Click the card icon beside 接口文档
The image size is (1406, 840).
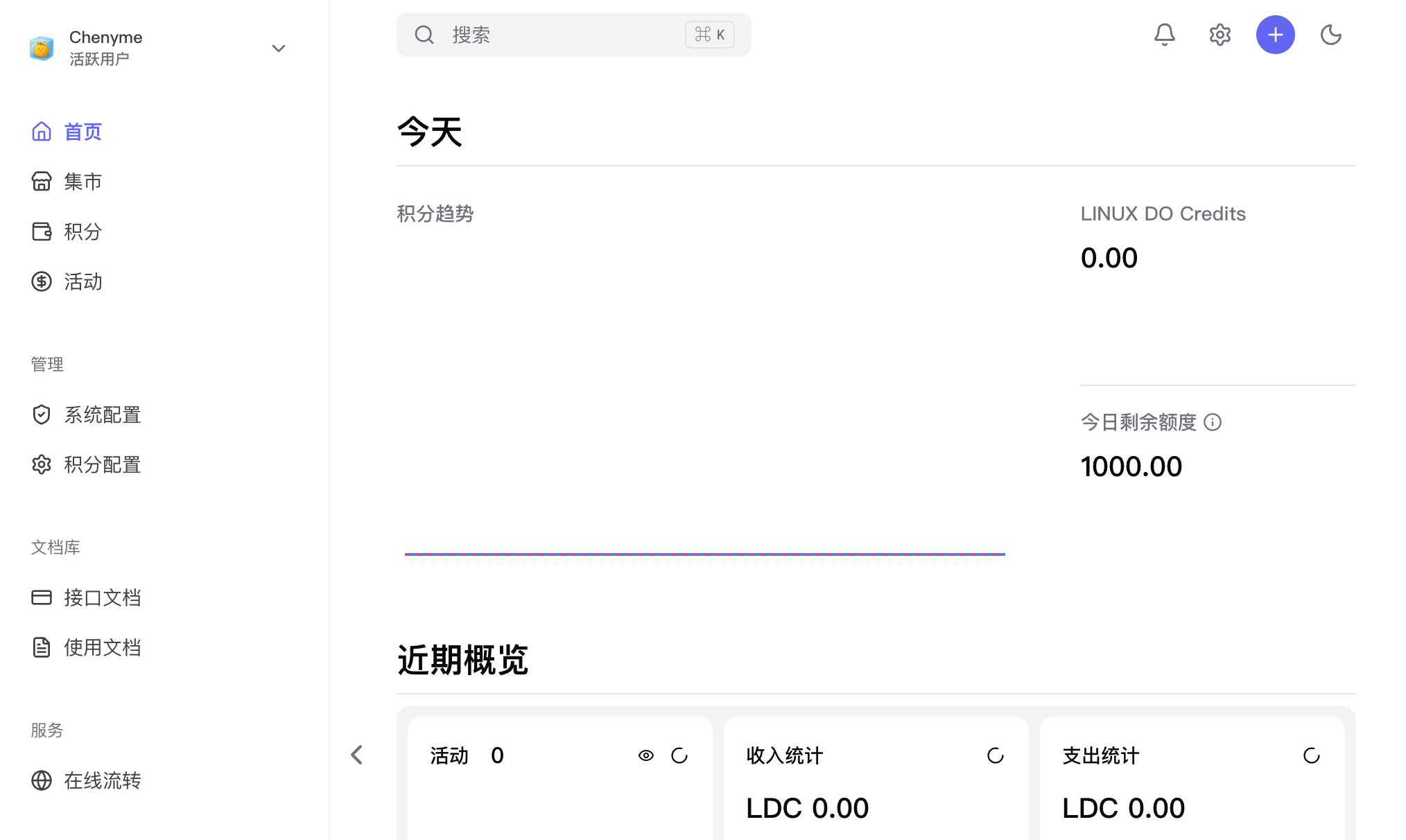tap(42, 597)
